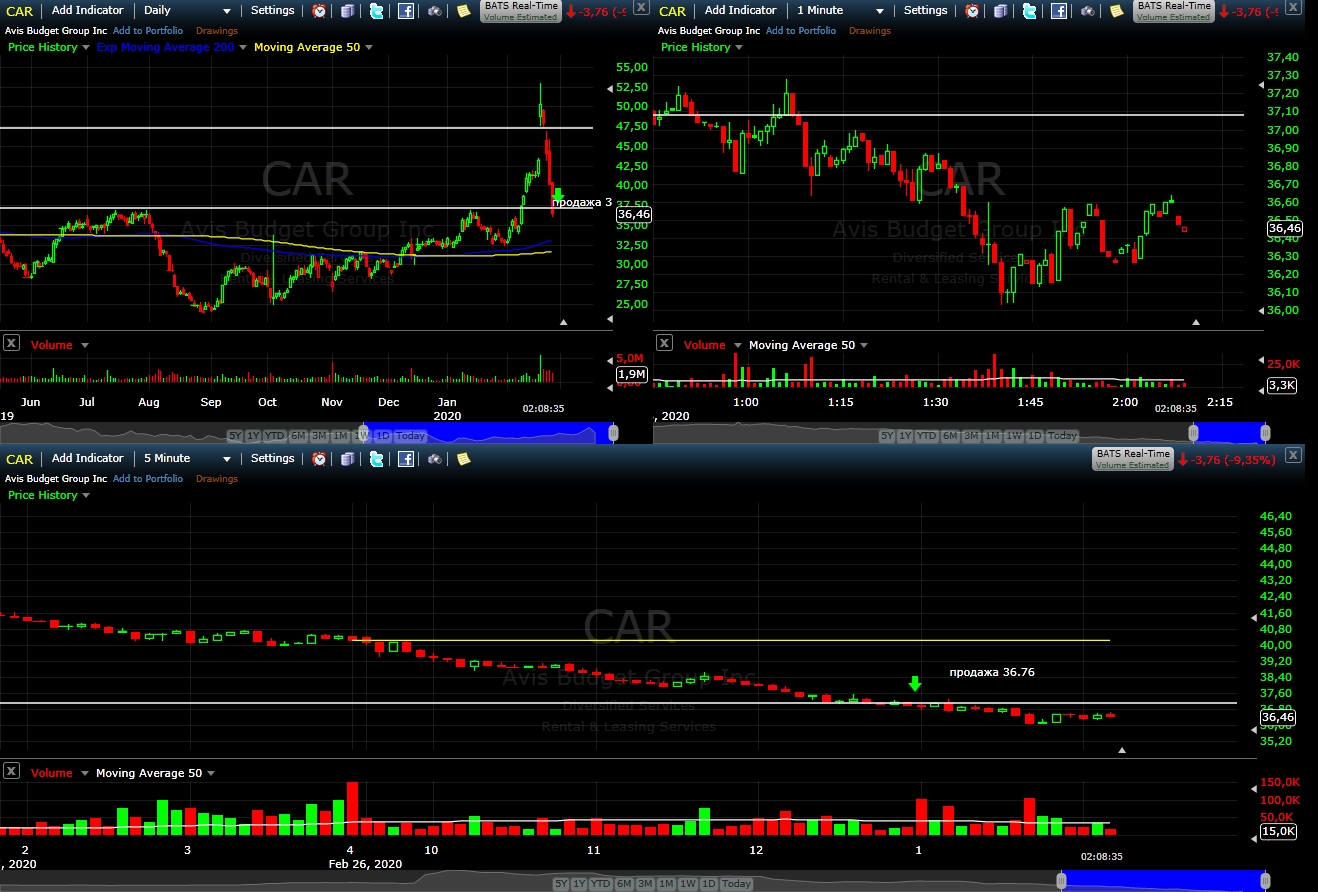Close the Volume panel in the 5 Minute chart

pos(11,771)
